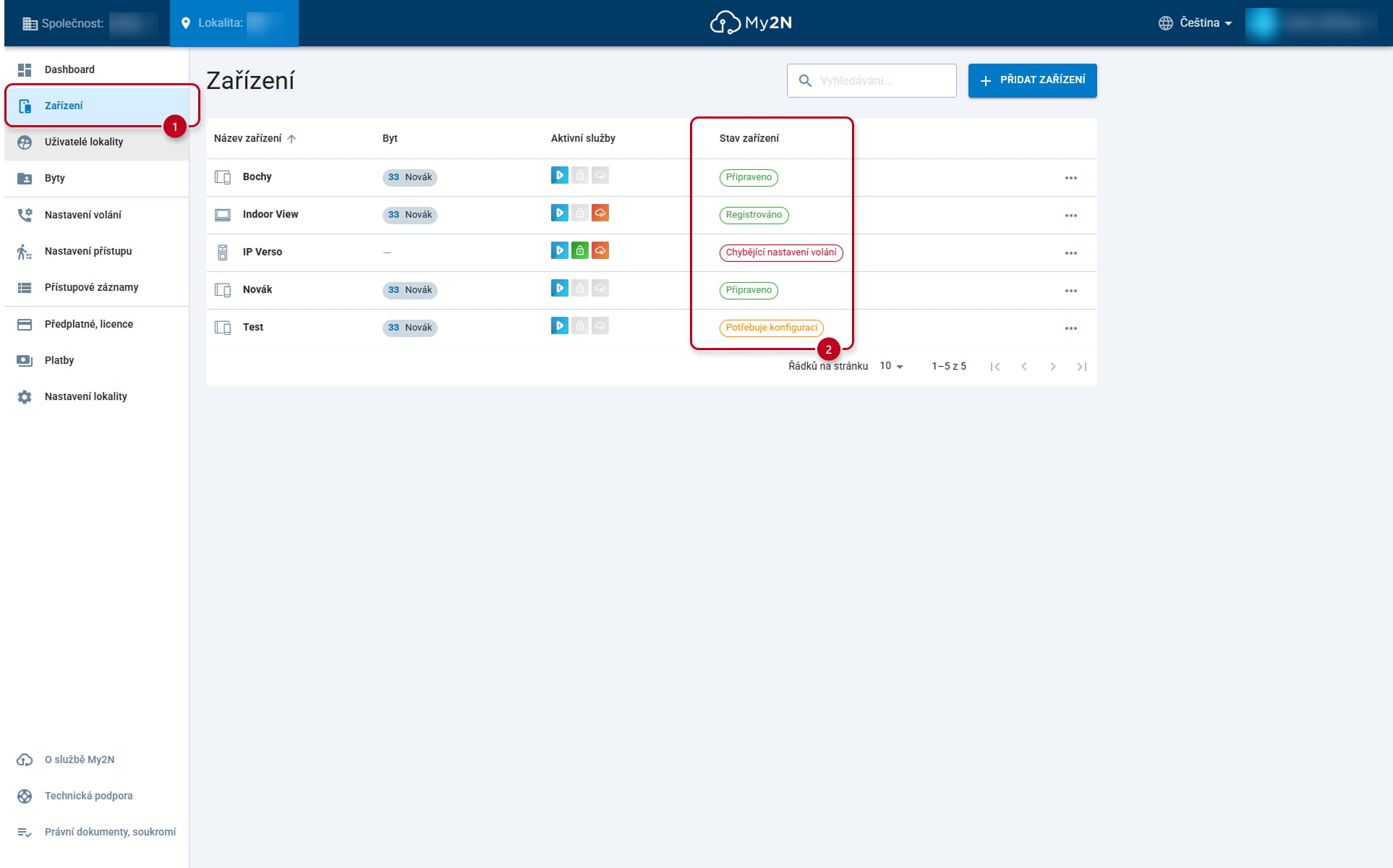Click the search magnifier icon
This screenshot has width=1393, height=868.
[805, 81]
